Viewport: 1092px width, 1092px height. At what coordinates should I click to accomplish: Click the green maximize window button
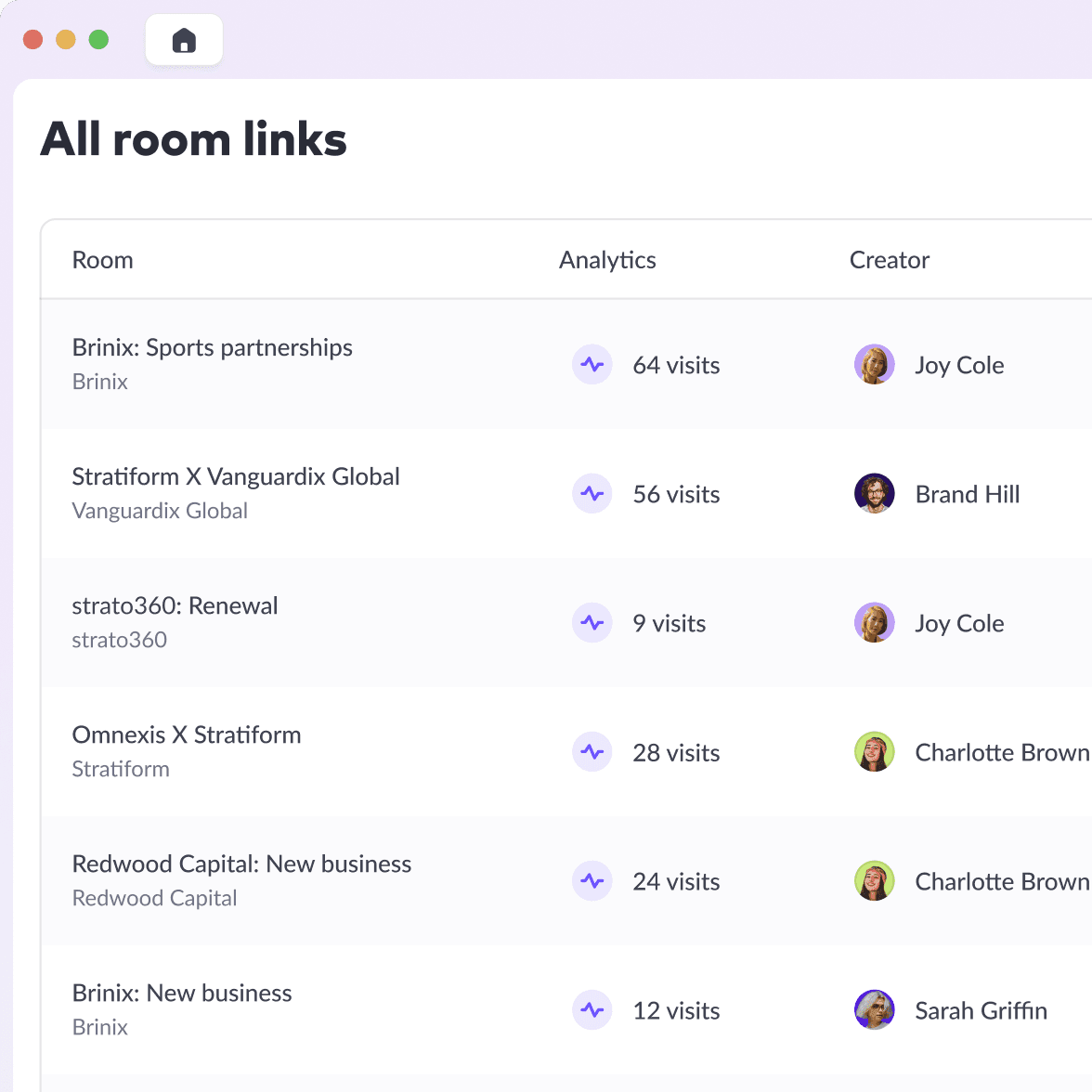[98, 40]
